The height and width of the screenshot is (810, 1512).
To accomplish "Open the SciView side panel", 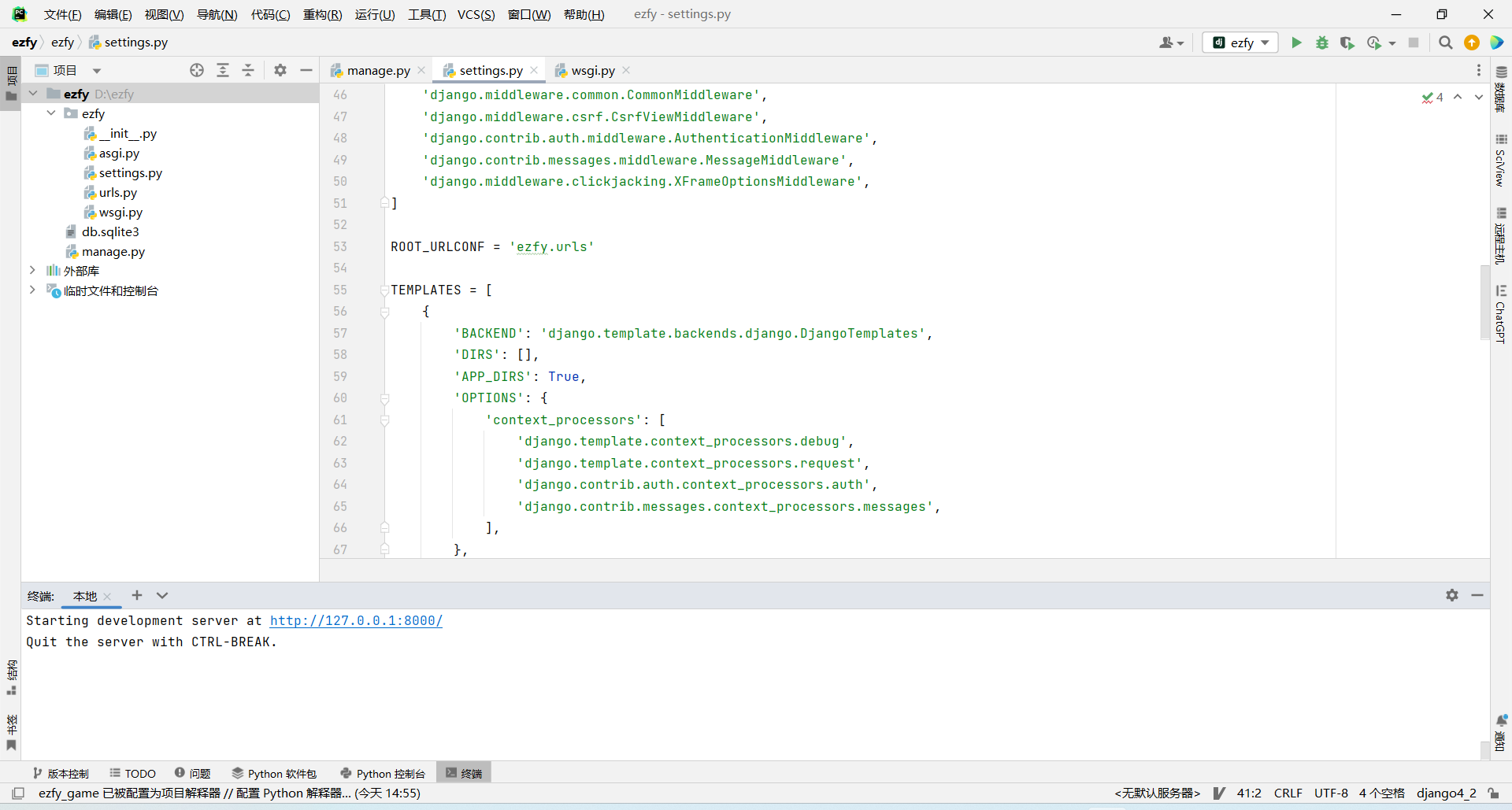I will pyautogui.click(x=1501, y=161).
